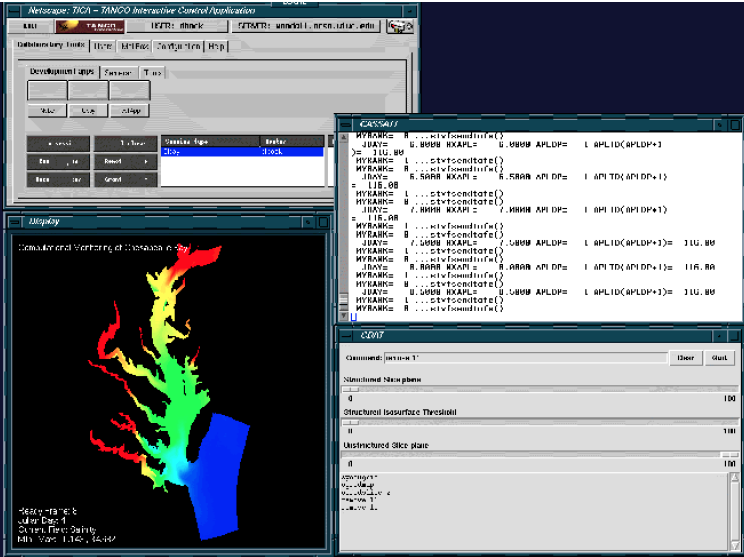Viewport: 744px width, 557px height.
Task: Open the CDAT window menu button
Action: 344,337
